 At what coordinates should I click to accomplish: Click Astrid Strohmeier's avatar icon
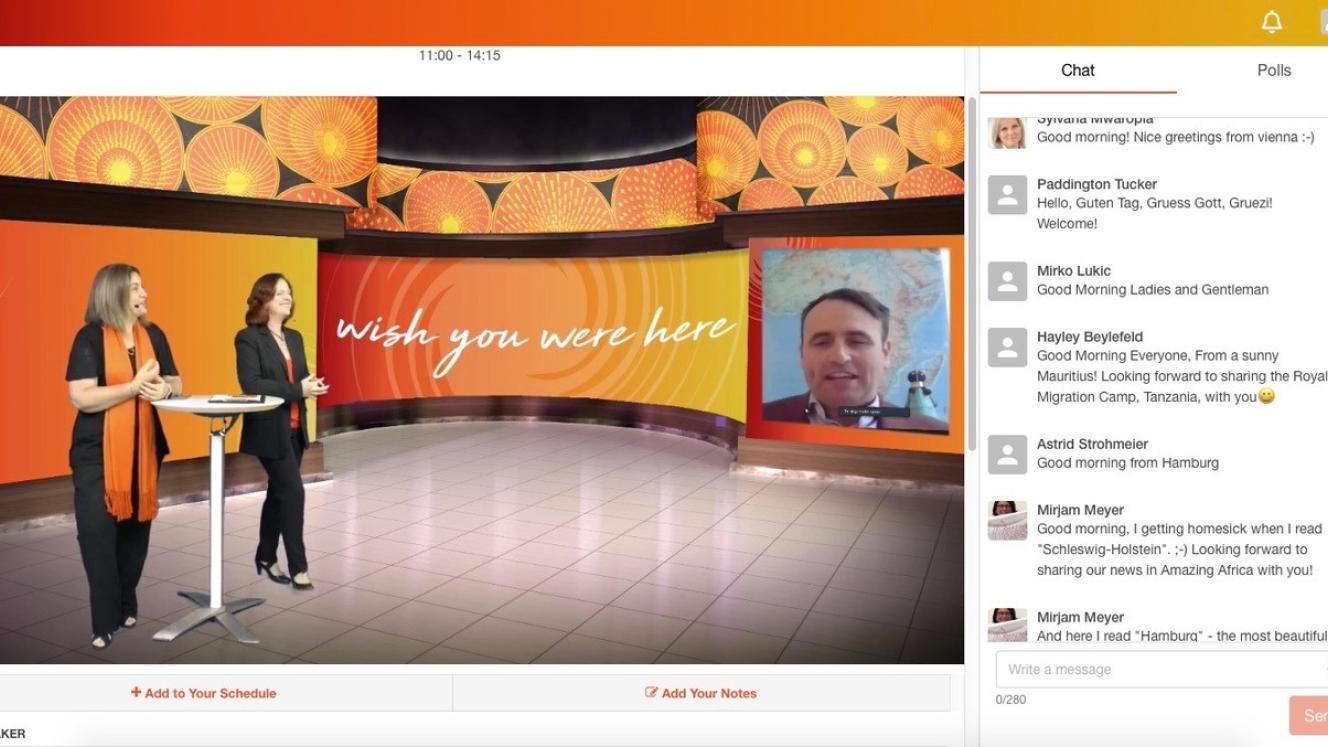[1007, 454]
